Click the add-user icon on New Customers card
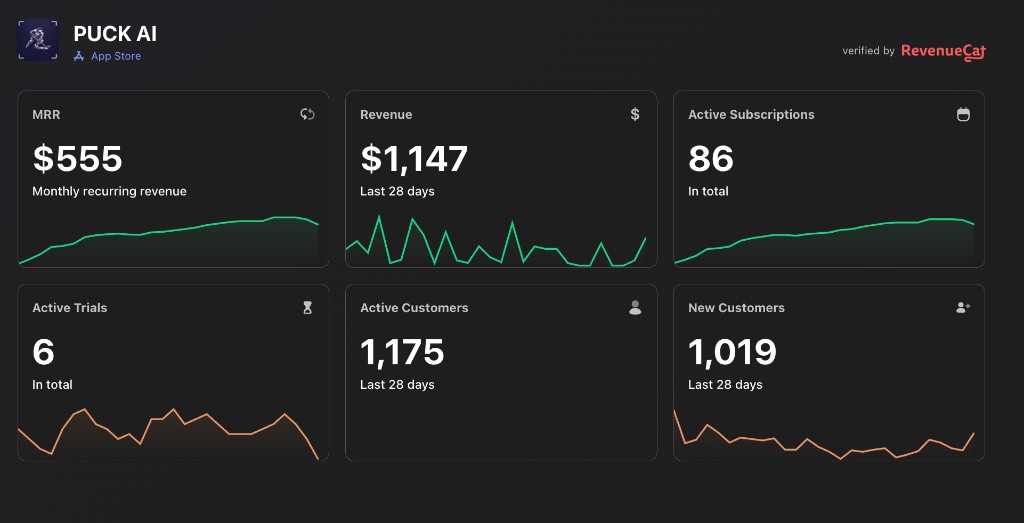 (963, 308)
